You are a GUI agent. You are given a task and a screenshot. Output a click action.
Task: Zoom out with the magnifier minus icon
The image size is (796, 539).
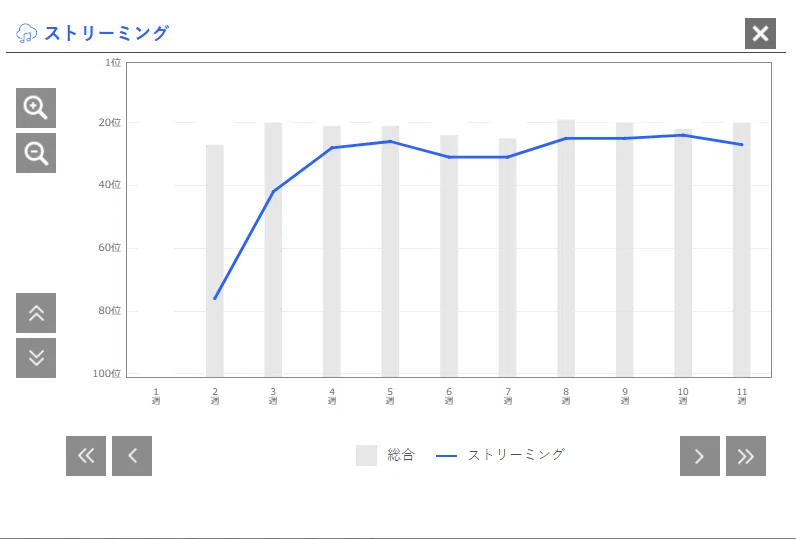(x=36, y=153)
